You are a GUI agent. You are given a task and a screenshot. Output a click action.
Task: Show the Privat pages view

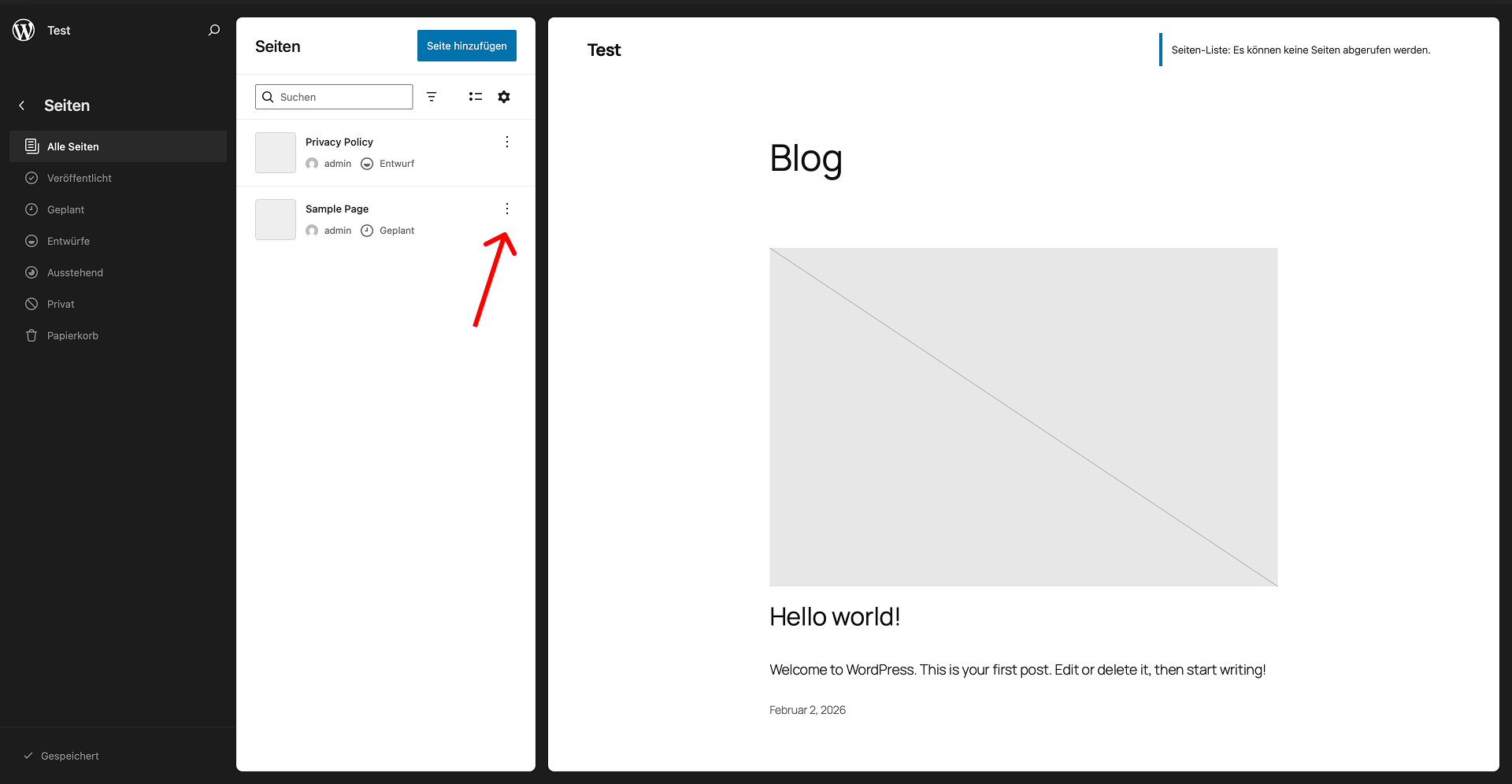[118, 304]
